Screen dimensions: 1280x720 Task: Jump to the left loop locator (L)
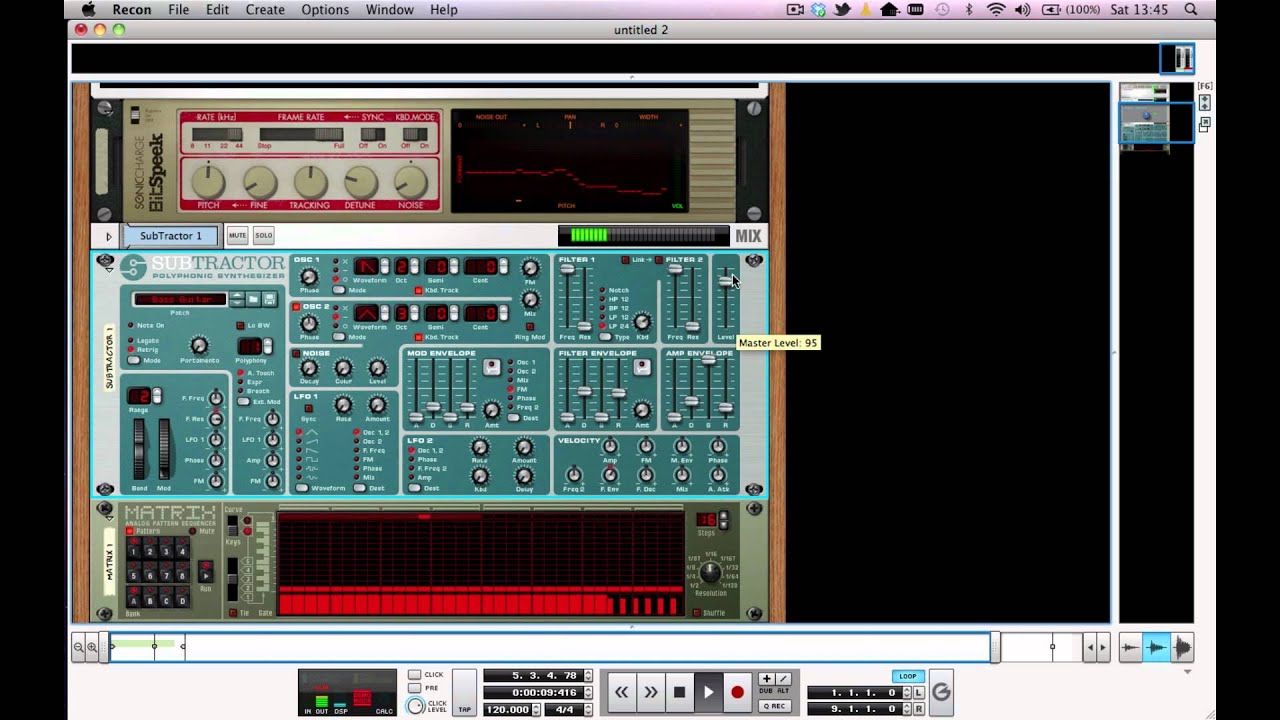(918, 692)
